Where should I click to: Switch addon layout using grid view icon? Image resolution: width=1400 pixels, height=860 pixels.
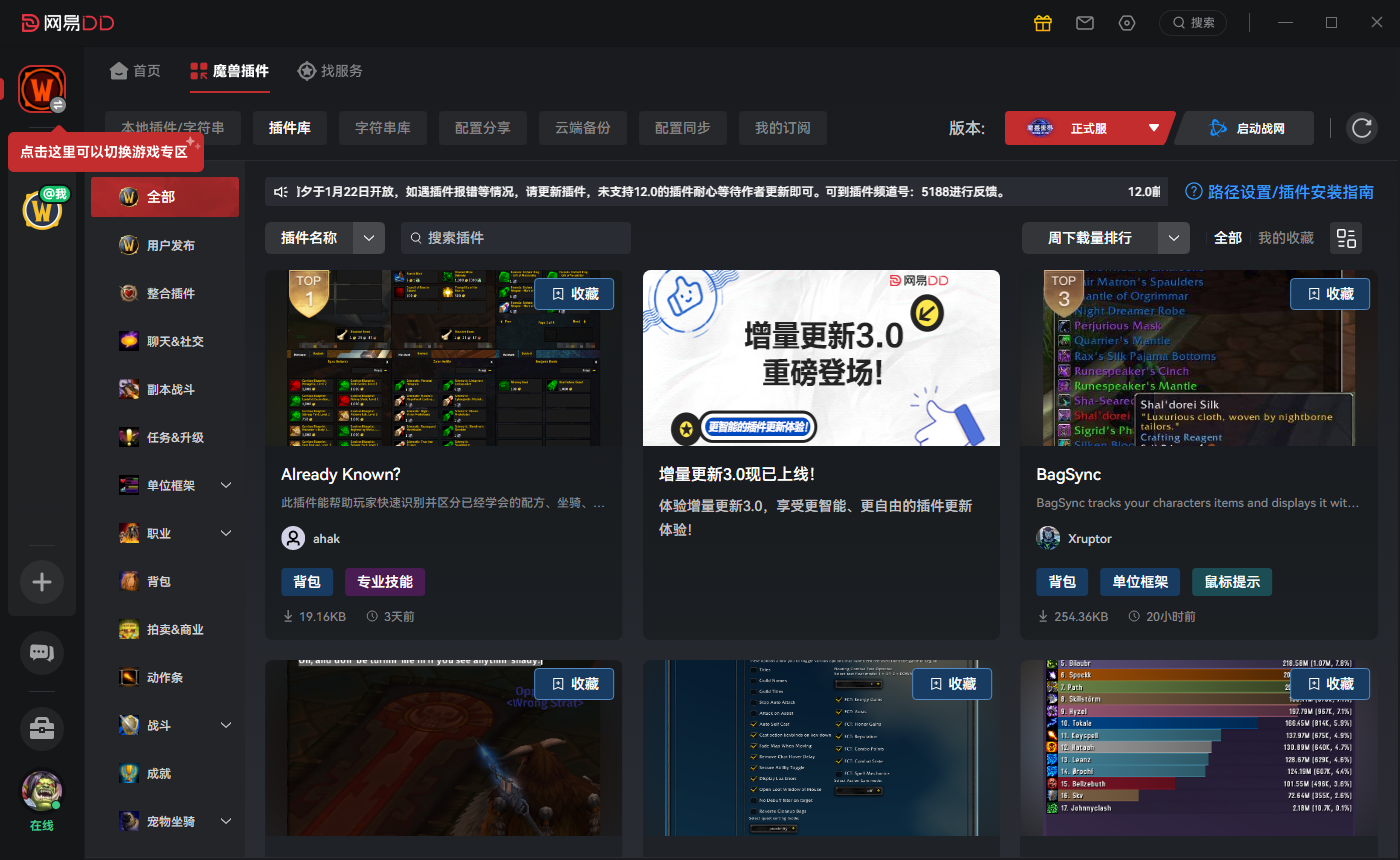click(x=1345, y=238)
